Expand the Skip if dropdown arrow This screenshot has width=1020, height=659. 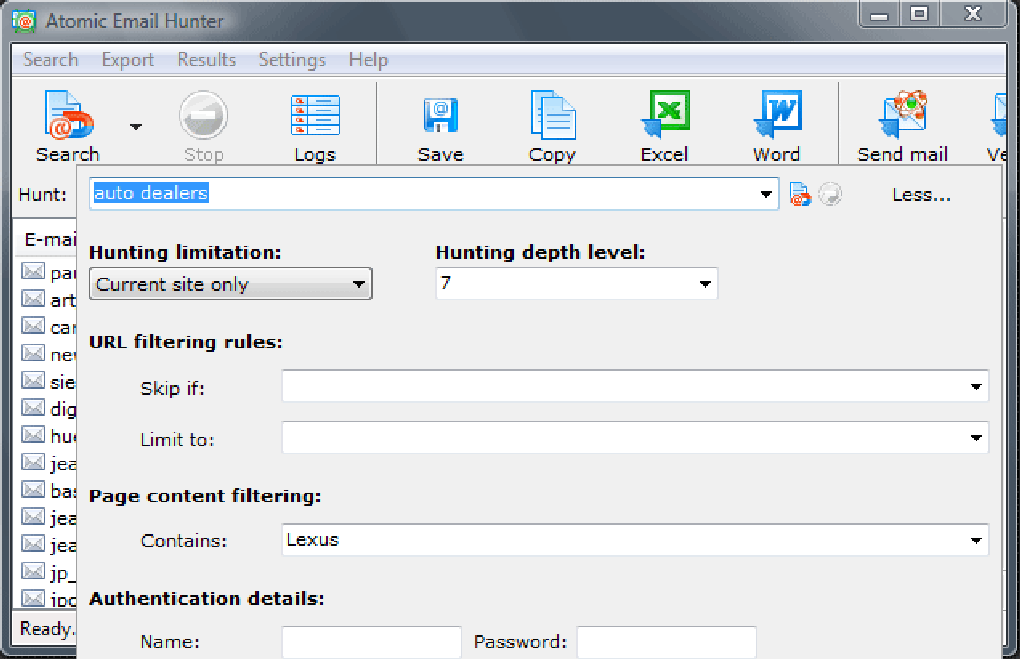pos(976,386)
